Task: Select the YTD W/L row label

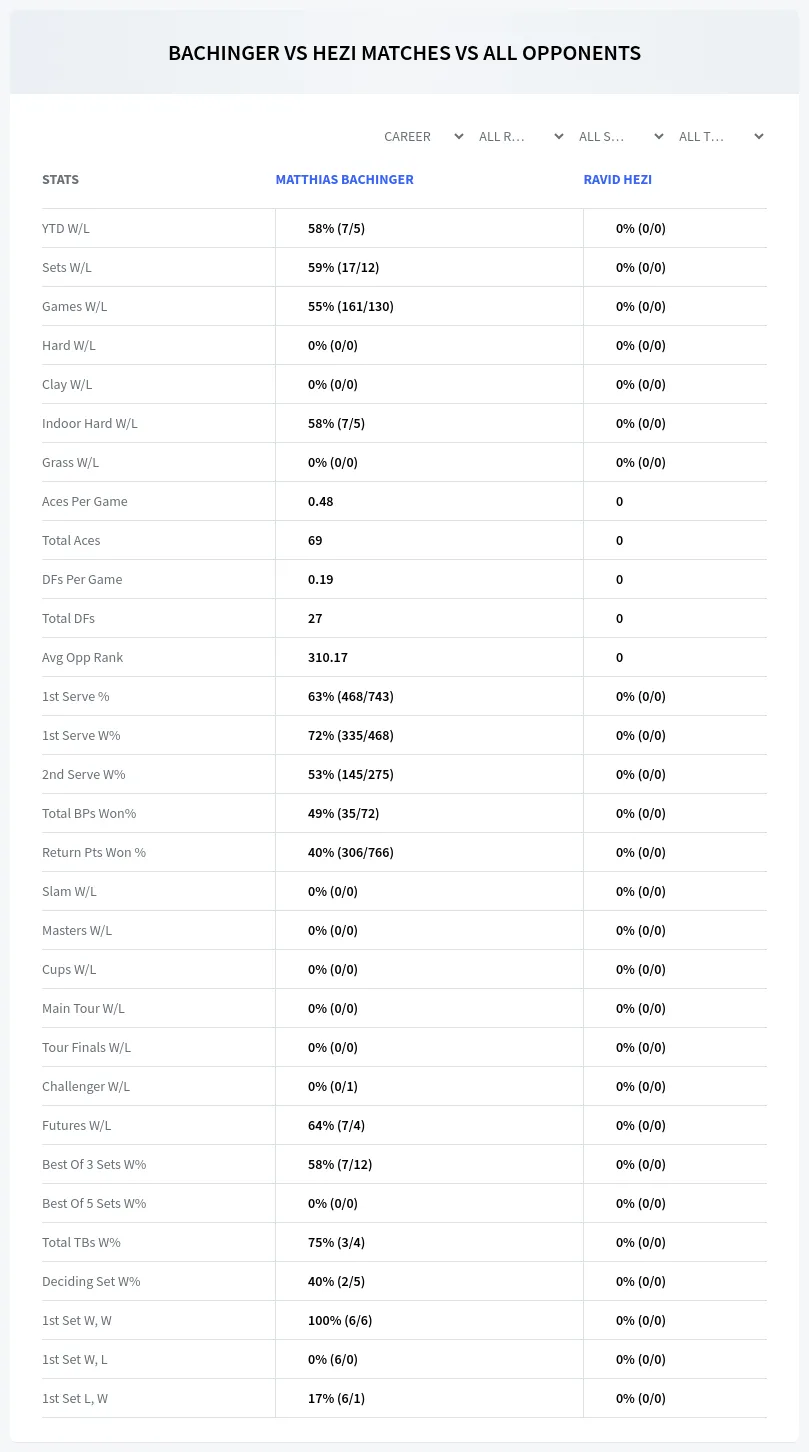Action: [x=66, y=228]
